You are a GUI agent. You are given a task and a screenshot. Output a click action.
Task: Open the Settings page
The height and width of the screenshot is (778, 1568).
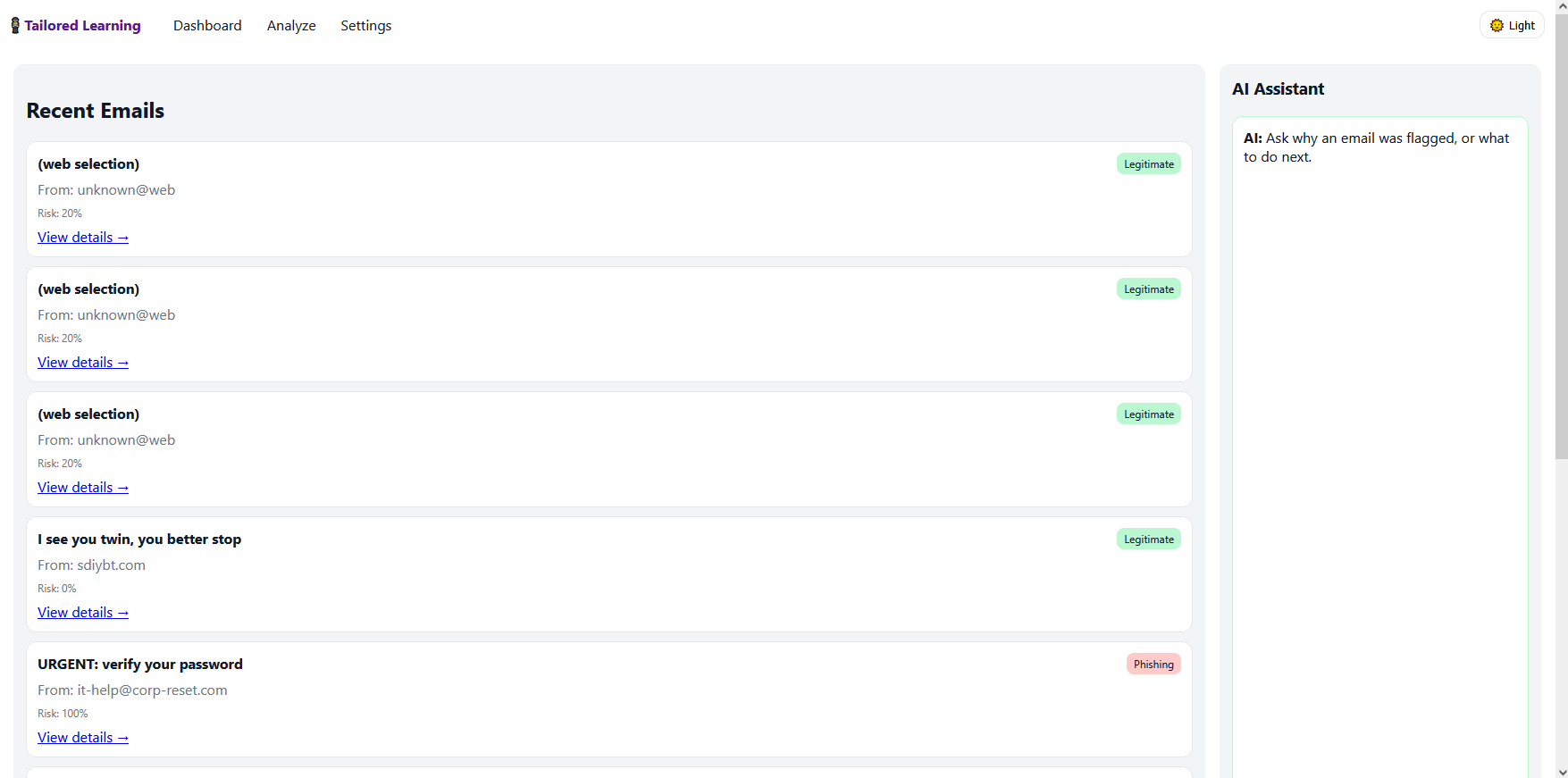click(365, 25)
